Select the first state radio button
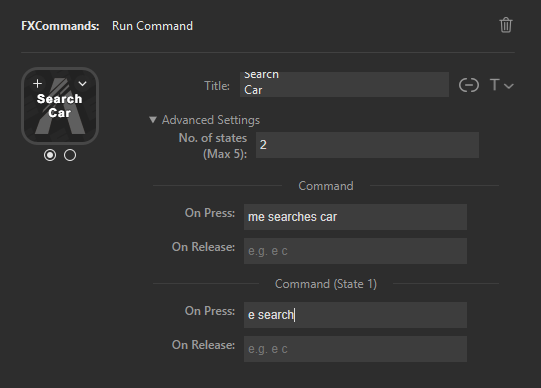 [x=50, y=155]
